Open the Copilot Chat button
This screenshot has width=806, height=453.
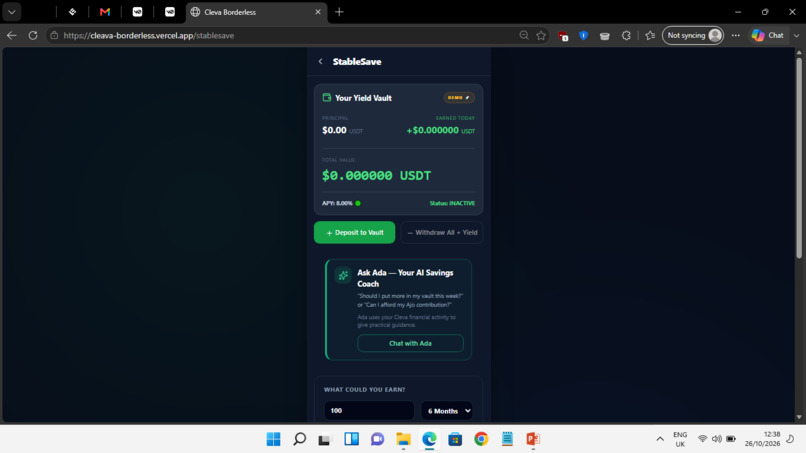768,35
